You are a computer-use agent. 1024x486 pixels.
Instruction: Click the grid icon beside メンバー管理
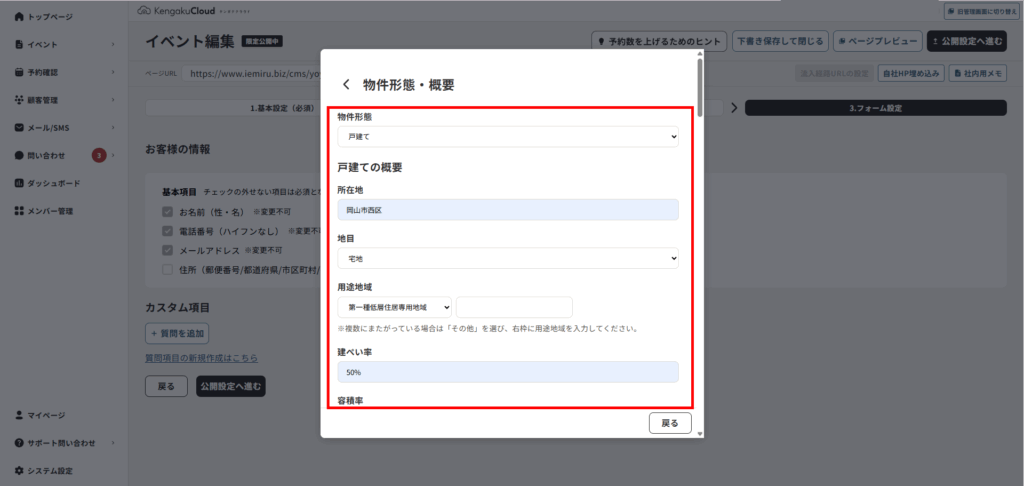pos(19,211)
